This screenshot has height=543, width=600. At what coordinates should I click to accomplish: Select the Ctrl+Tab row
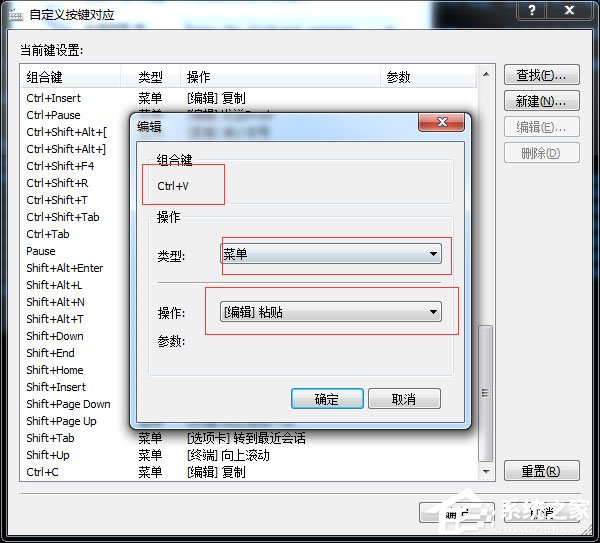coord(48,234)
